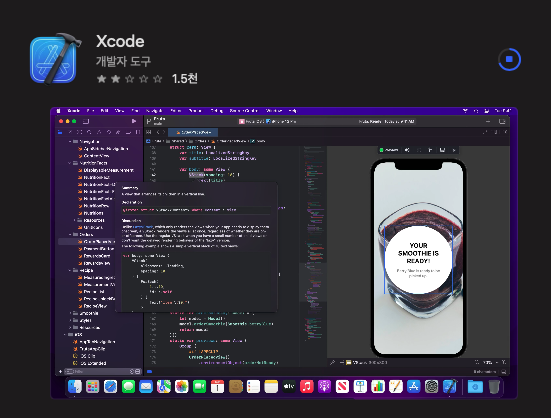Click Apple TV in the preview's dock

pos(289,387)
